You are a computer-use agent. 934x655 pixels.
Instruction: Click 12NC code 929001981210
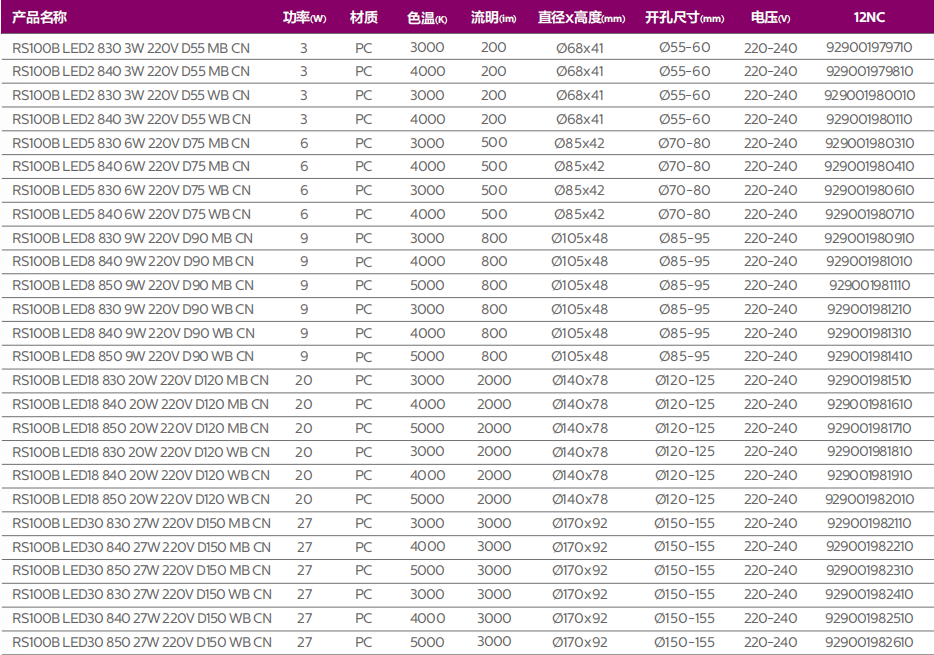pos(869,309)
